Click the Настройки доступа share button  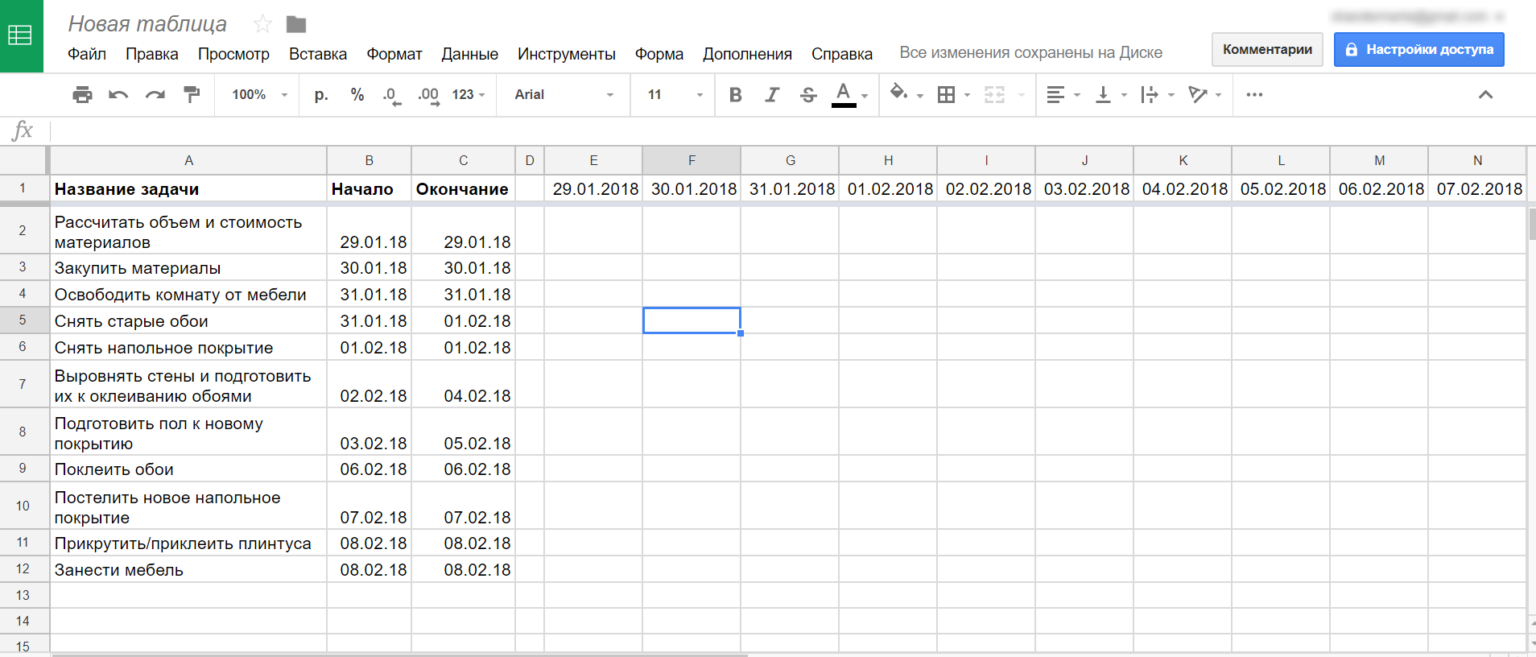point(1418,49)
